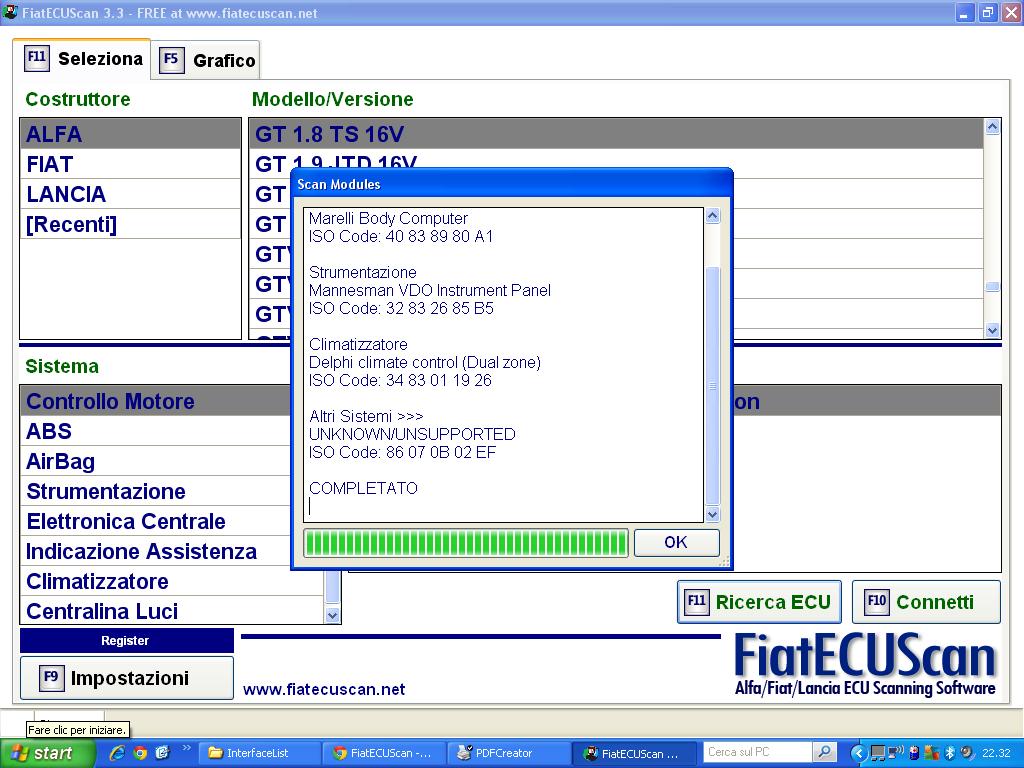Select Centralina Luci system

click(x=172, y=611)
